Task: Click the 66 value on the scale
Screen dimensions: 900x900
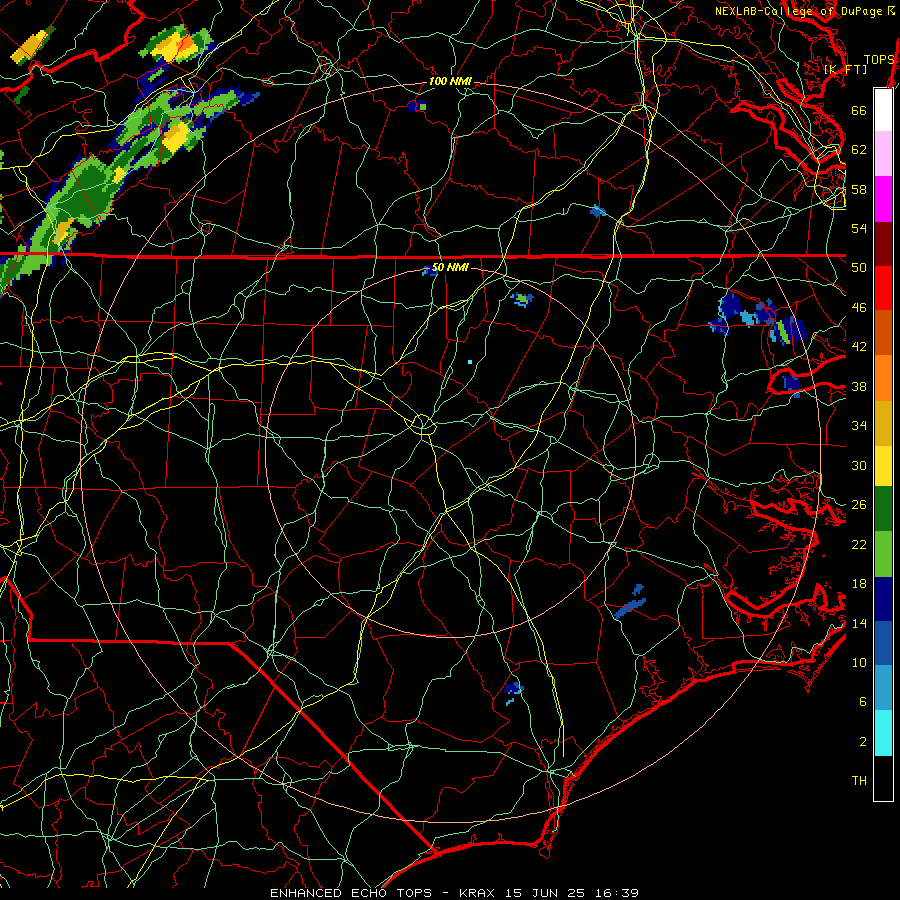Action: 859,110
